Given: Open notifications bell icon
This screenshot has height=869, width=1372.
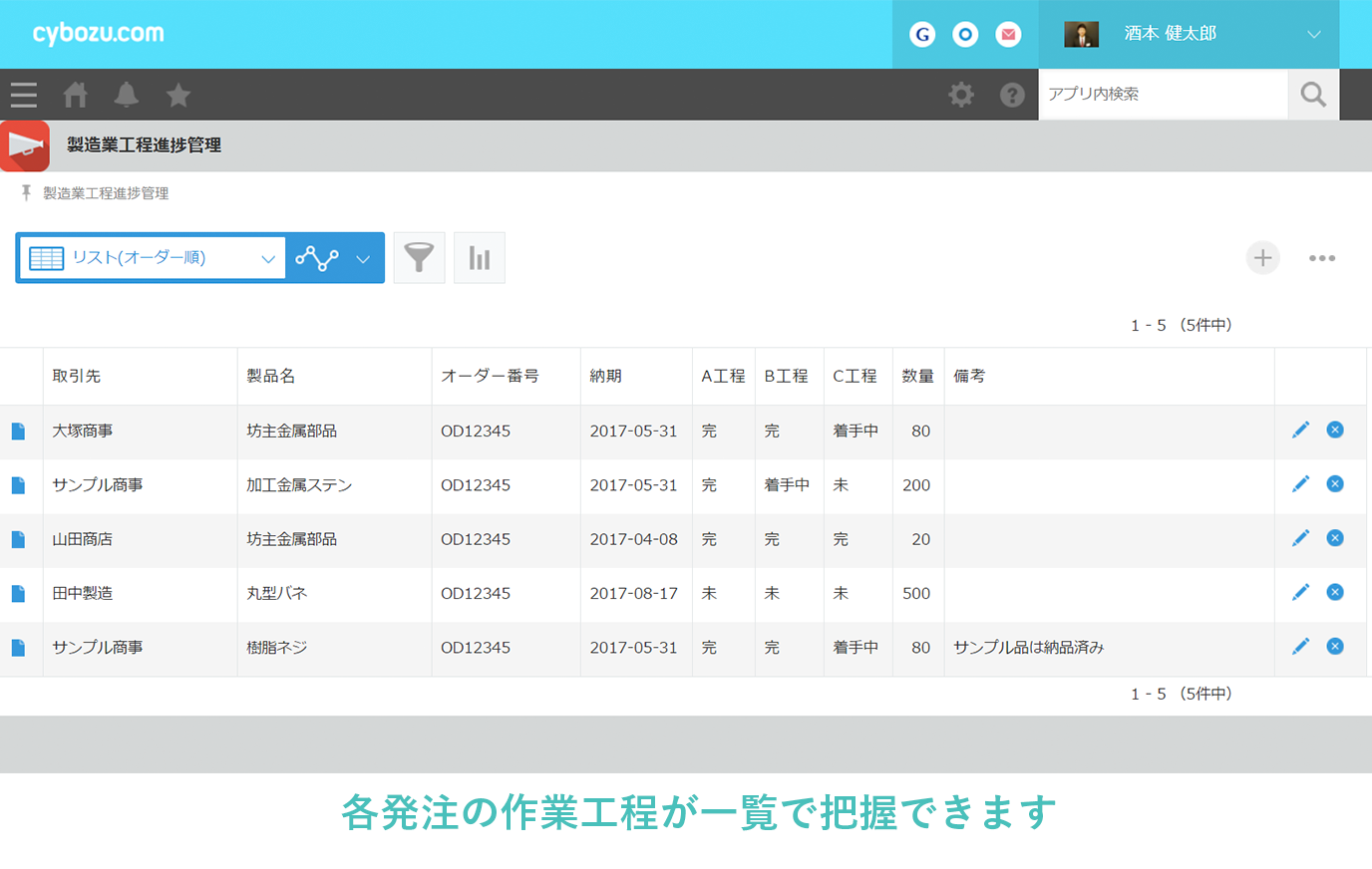Looking at the screenshot, I should [x=127, y=95].
